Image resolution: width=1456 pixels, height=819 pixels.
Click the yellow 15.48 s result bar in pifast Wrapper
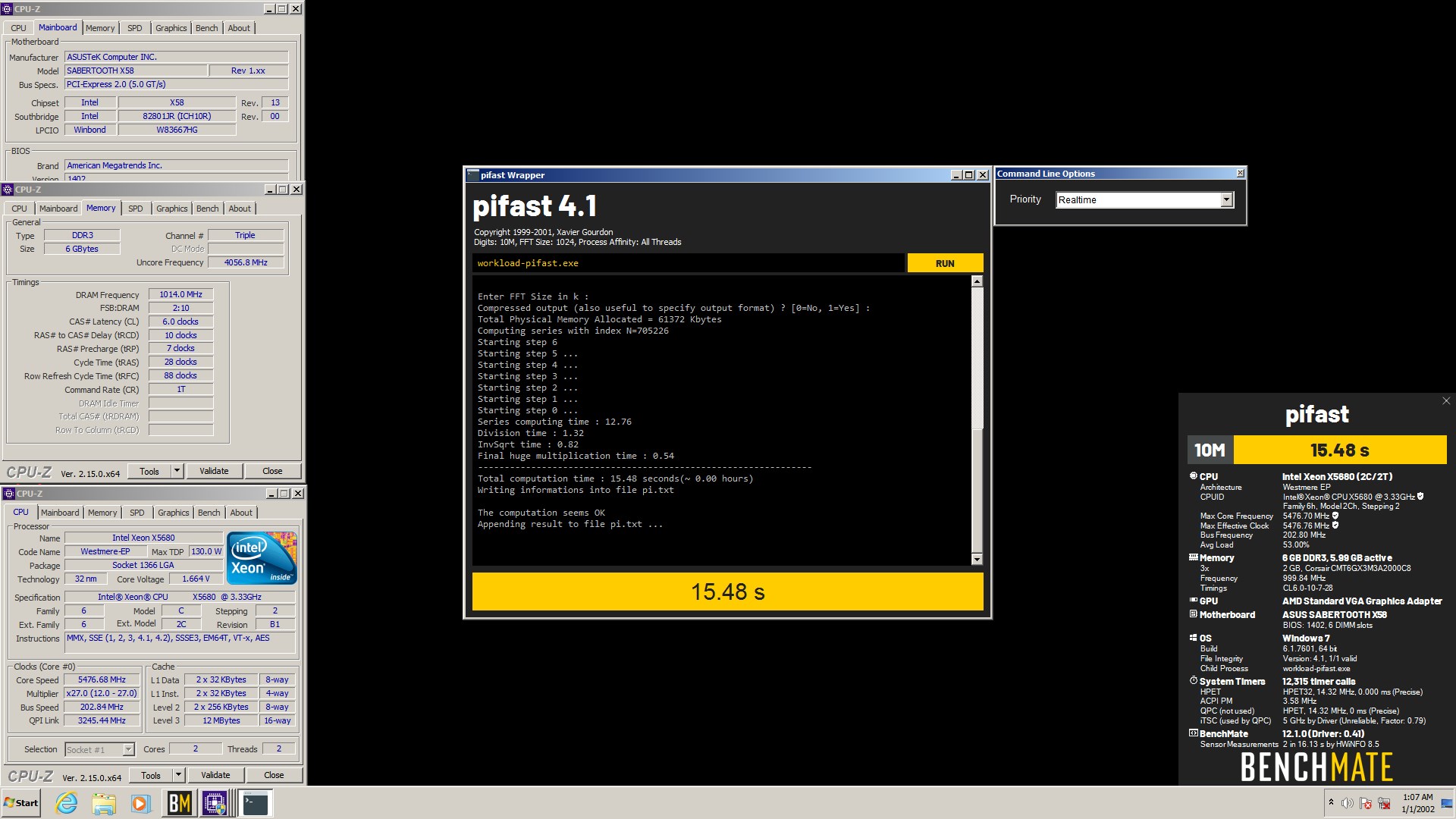728,591
